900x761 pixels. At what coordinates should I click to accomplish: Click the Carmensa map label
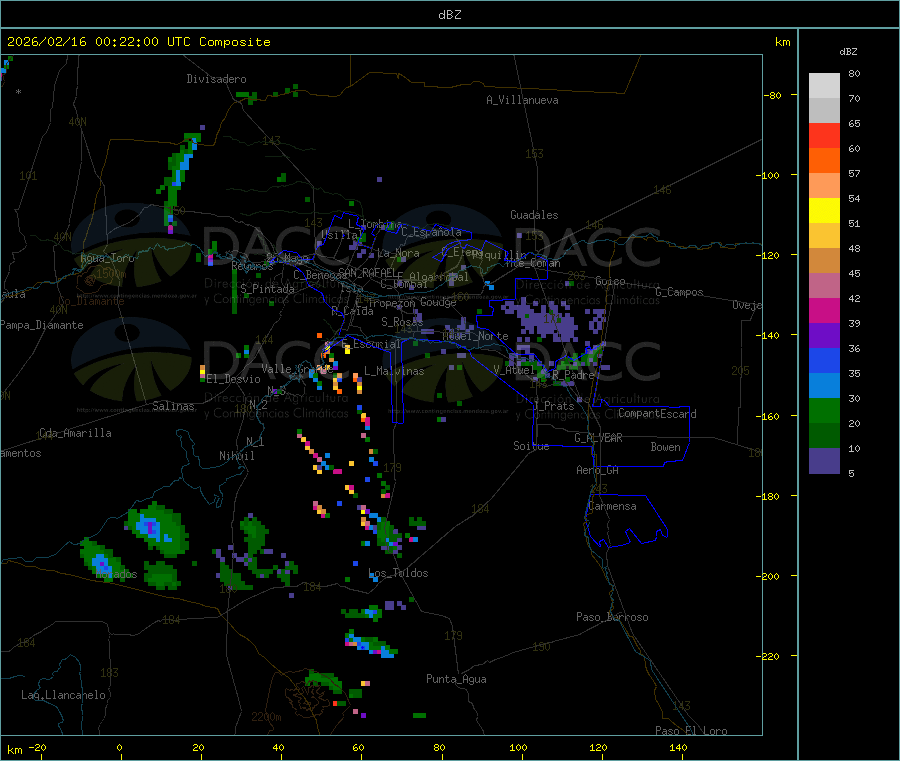point(612,506)
